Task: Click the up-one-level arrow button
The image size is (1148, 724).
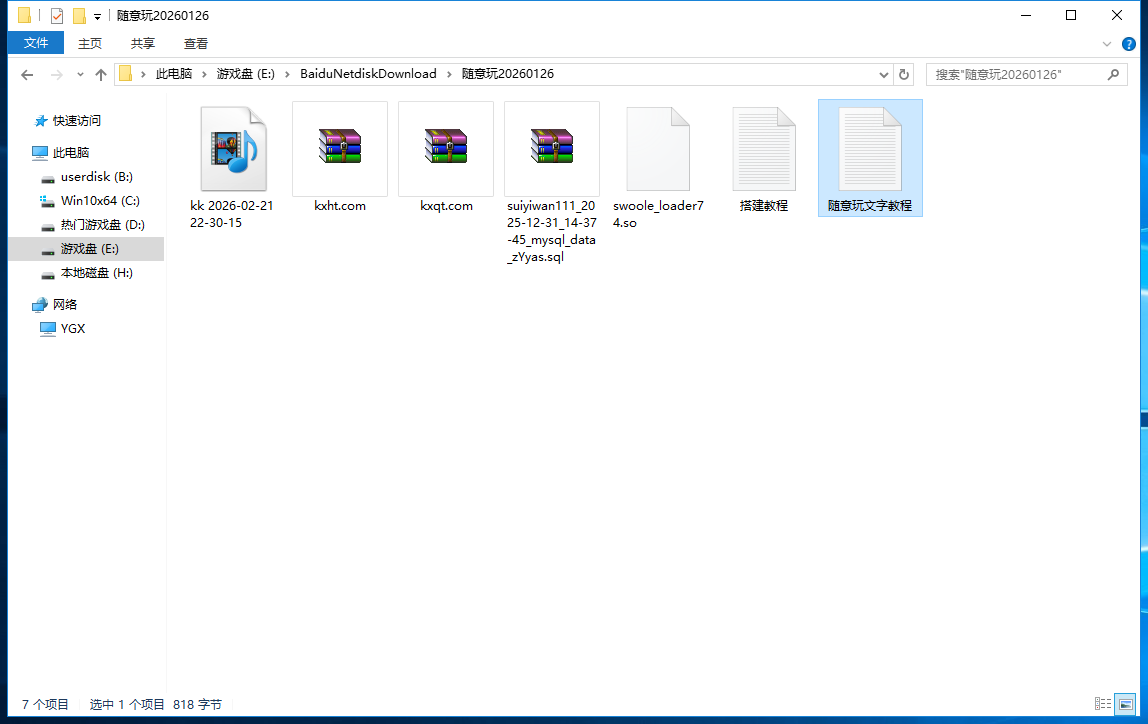Action: [x=101, y=74]
